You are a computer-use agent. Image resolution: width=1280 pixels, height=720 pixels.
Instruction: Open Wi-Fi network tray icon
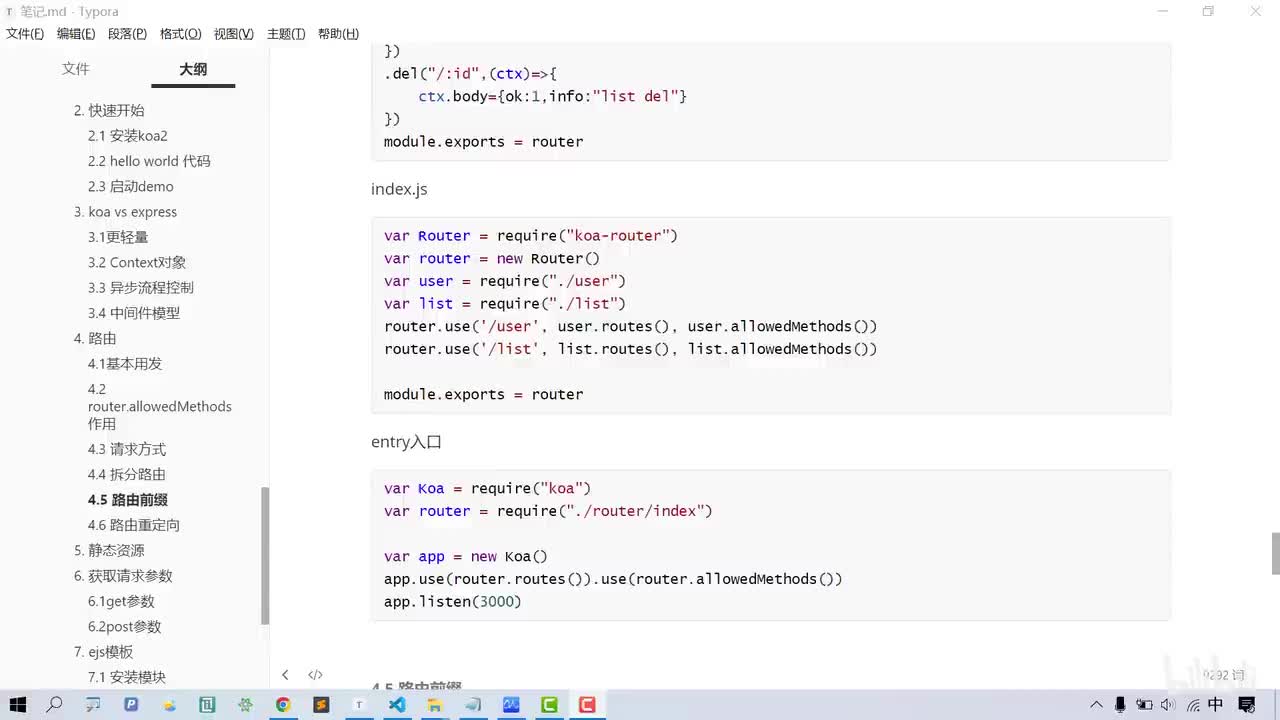coord(1192,705)
